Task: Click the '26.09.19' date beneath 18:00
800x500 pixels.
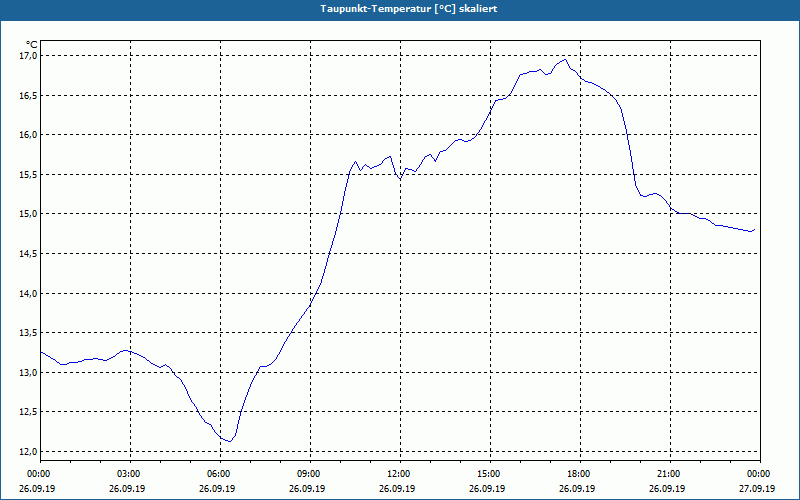Action: tap(577, 488)
